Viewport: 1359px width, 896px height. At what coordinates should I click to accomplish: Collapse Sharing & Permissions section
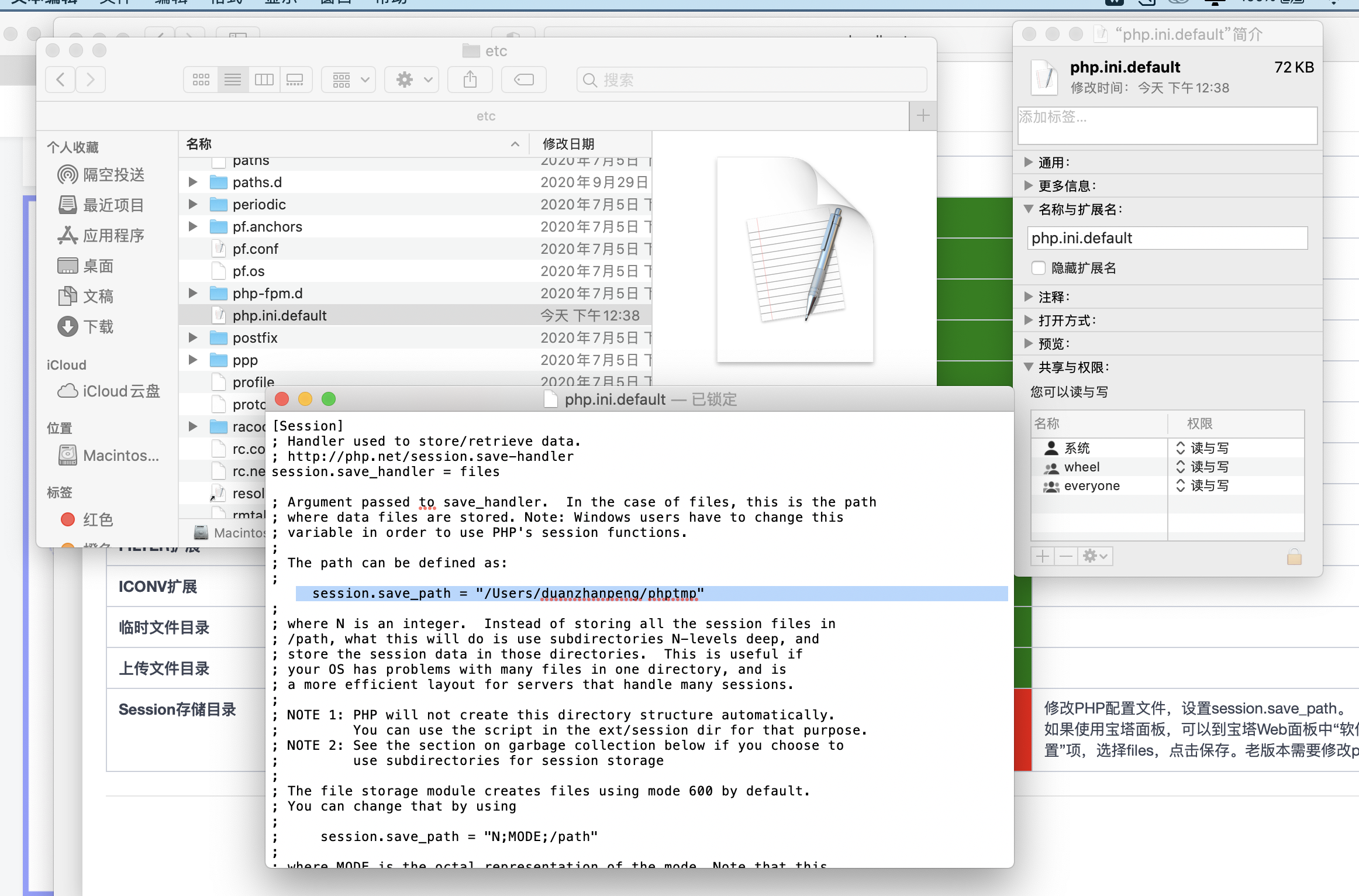[x=1029, y=367]
